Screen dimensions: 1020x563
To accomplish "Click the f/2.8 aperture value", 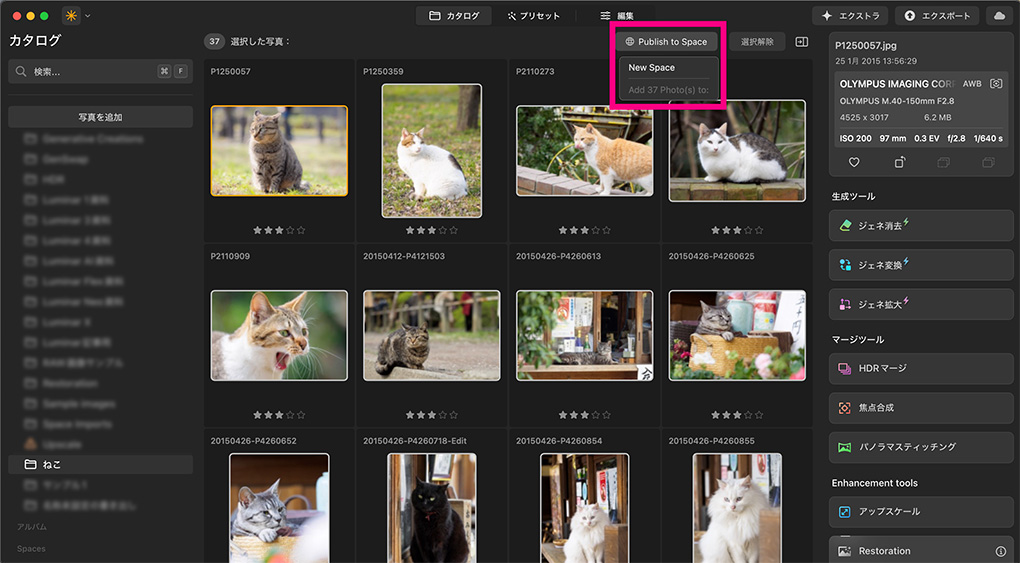I will (956, 139).
